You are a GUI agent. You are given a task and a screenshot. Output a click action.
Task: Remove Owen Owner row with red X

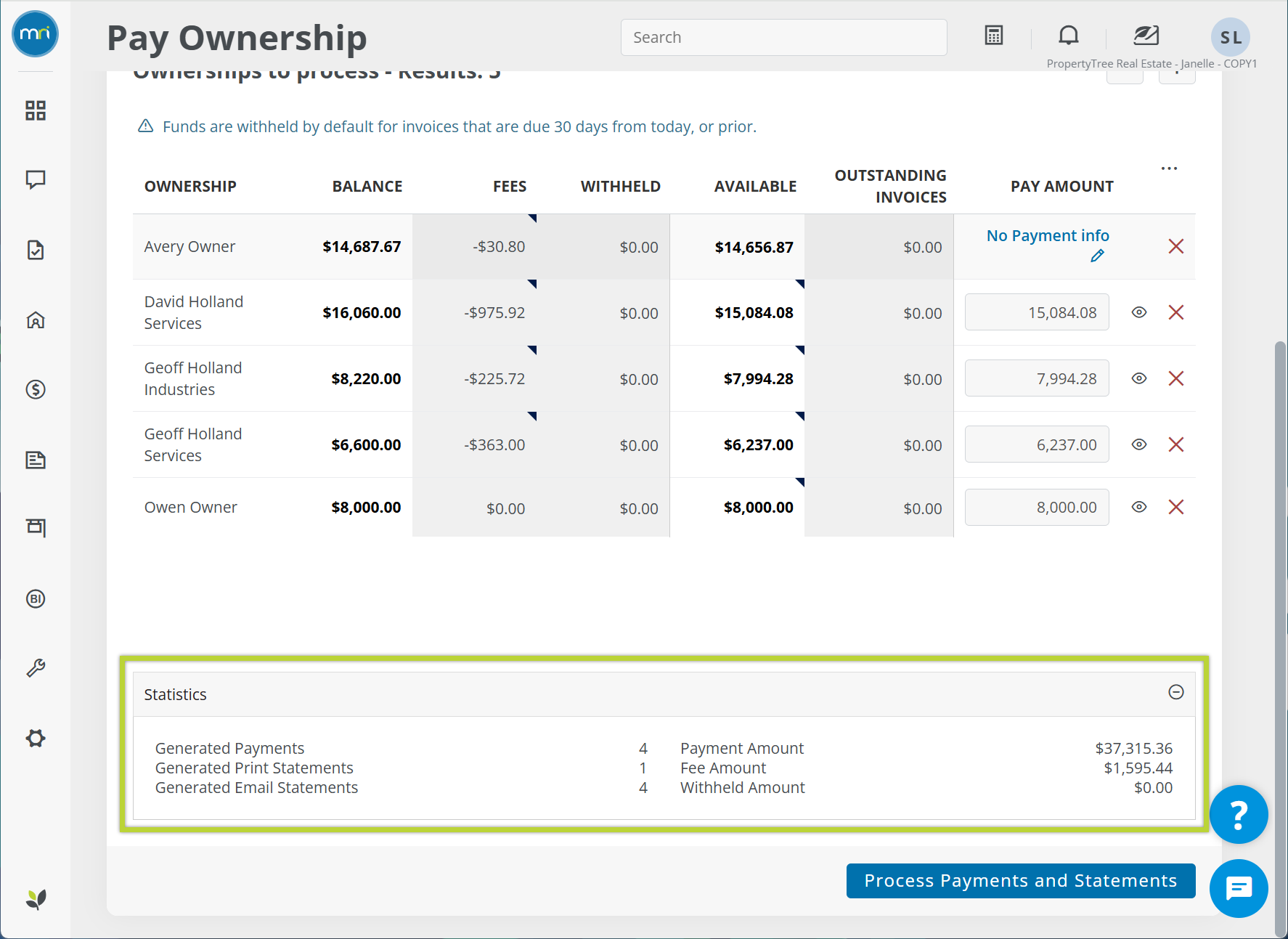(1176, 507)
